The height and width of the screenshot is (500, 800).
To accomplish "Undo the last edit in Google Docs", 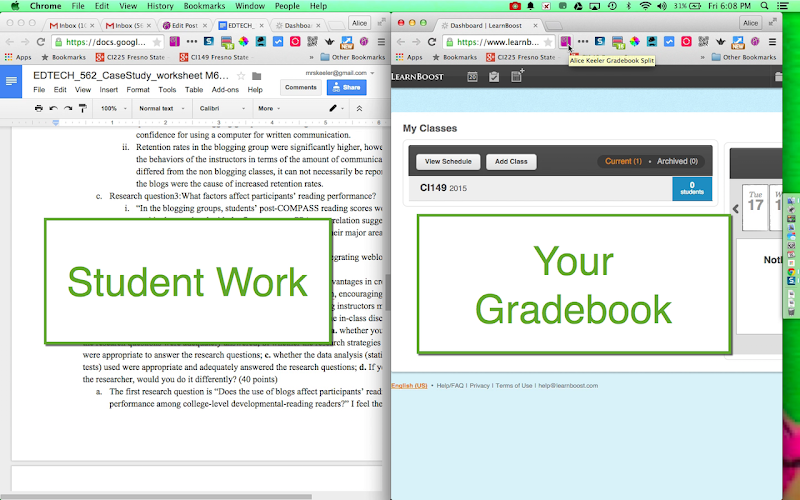I will click(54, 108).
